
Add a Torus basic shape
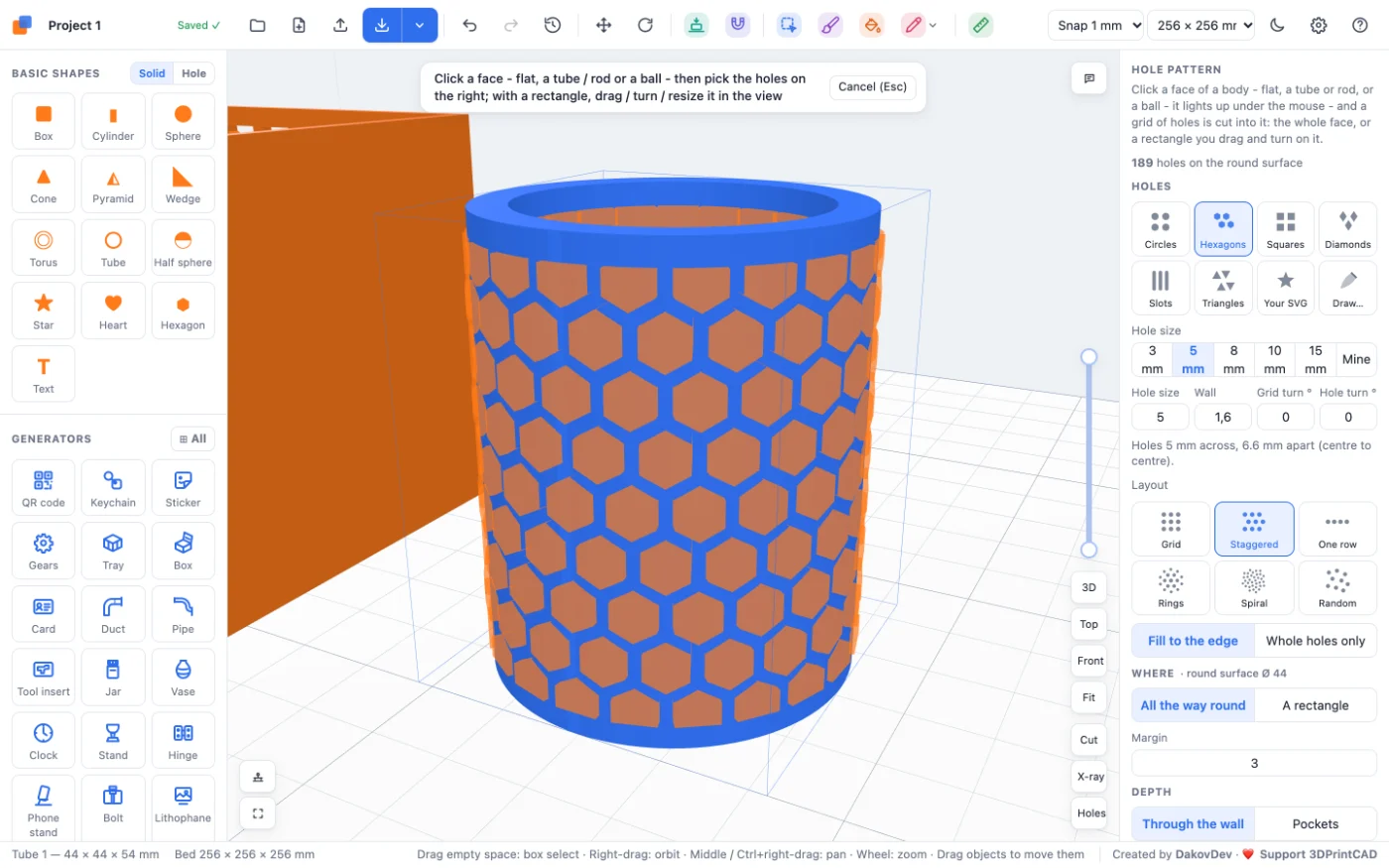click(x=44, y=248)
